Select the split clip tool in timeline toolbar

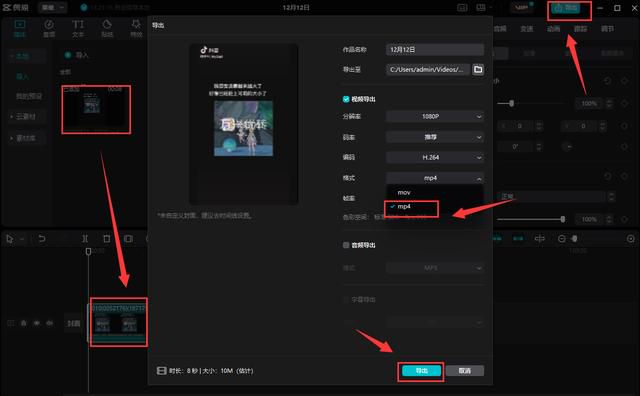[85, 239]
